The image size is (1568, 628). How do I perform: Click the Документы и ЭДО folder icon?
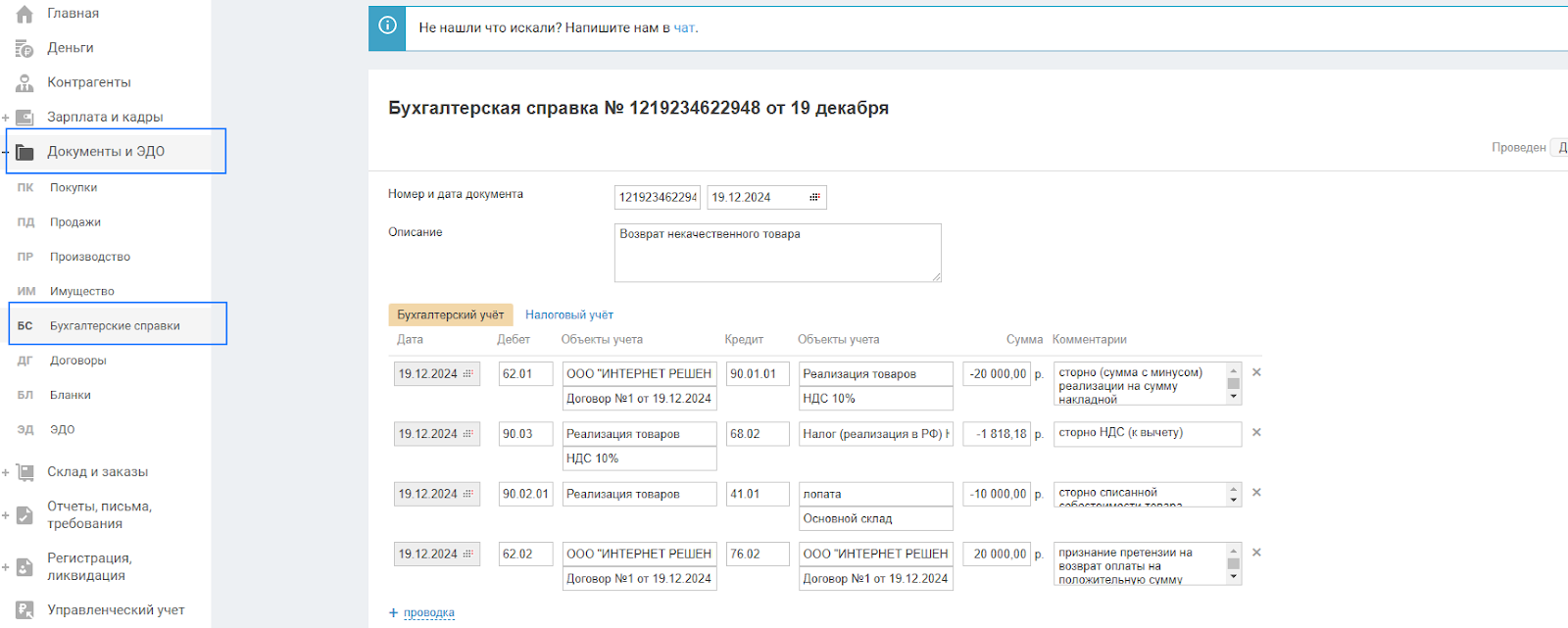(x=24, y=152)
